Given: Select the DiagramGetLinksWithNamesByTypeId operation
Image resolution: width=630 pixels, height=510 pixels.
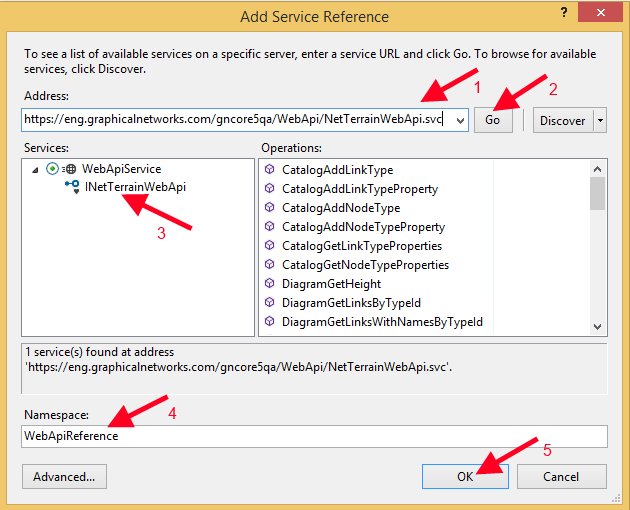Looking at the screenshot, I should [x=382, y=322].
